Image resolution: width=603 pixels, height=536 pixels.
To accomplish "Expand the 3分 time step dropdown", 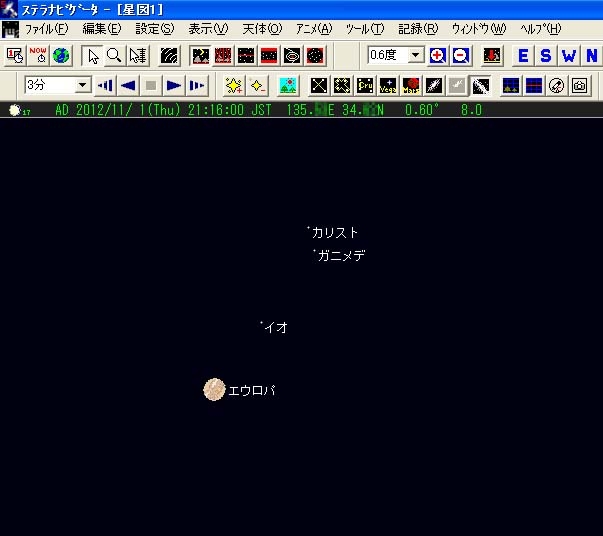I will pos(82,85).
